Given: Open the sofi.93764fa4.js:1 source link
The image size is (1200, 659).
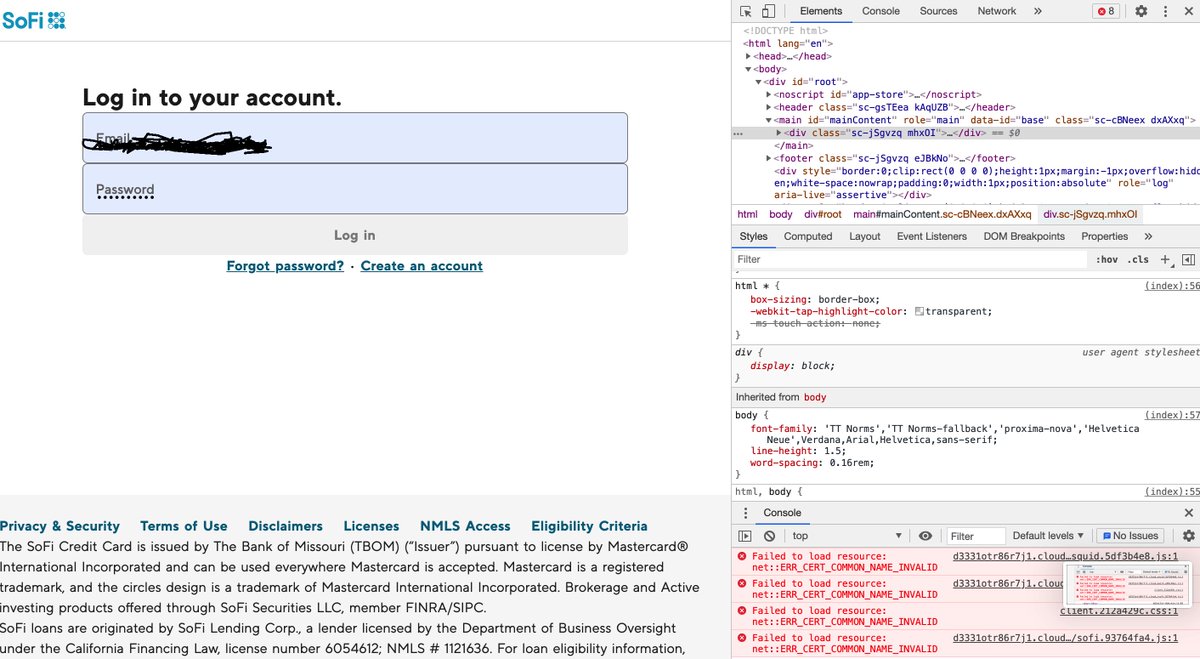Looking at the screenshot, I should click(1065, 637).
